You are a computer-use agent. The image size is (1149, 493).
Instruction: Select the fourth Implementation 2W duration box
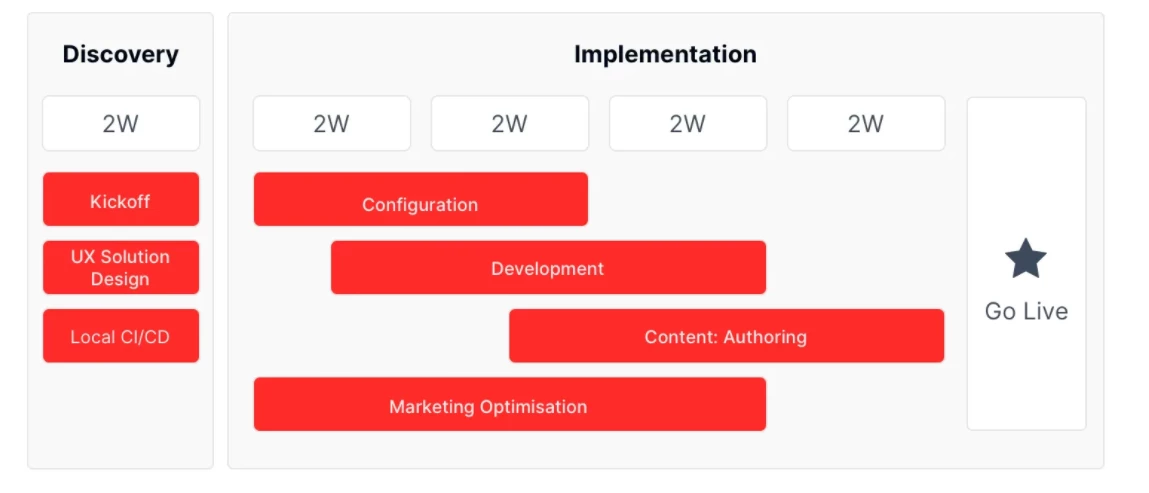(x=866, y=123)
